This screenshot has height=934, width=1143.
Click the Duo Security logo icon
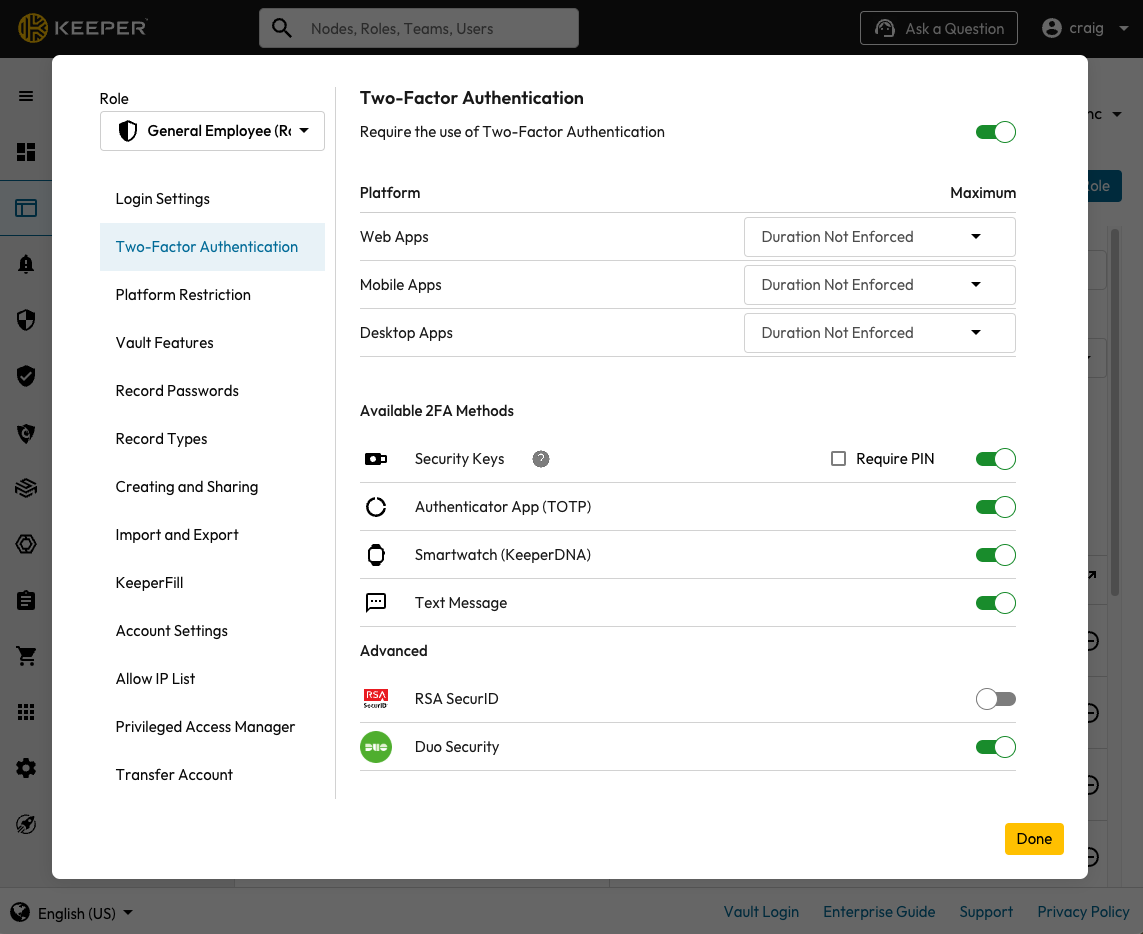pyautogui.click(x=376, y=747)
